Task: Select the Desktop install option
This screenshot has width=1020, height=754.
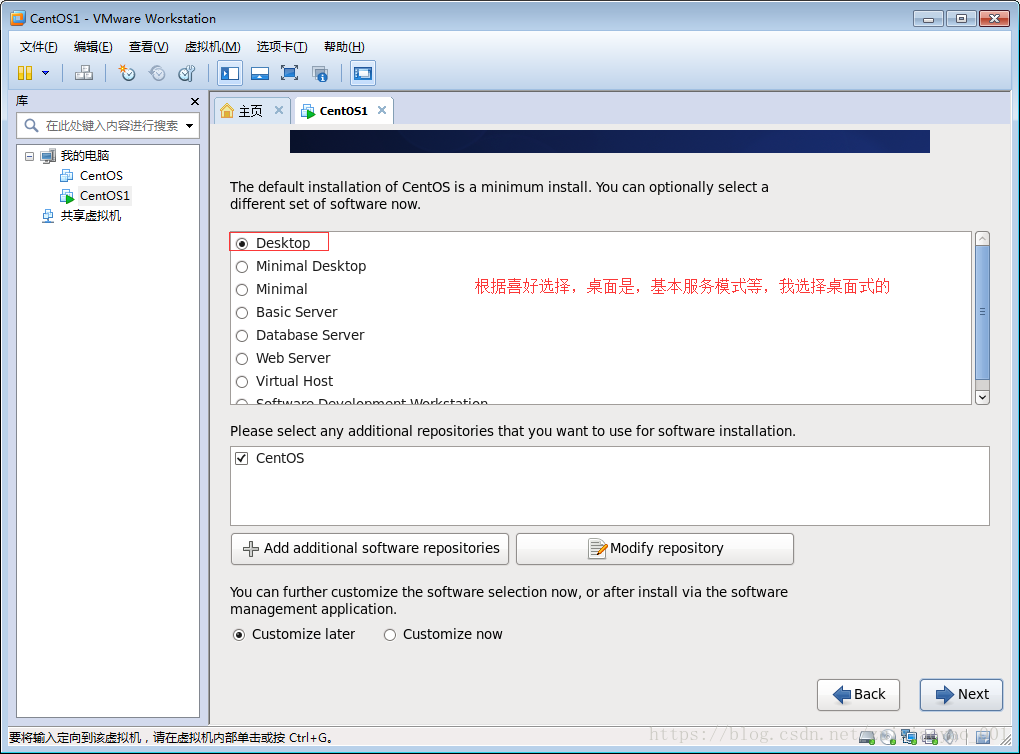Action: (242, 243)
